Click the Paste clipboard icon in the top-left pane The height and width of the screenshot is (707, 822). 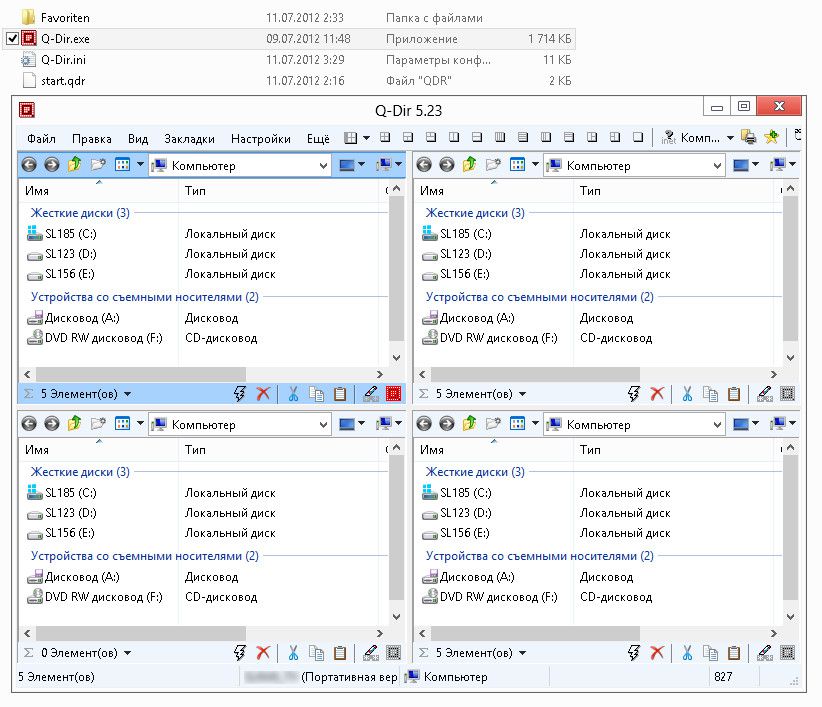tap(339, 394)
